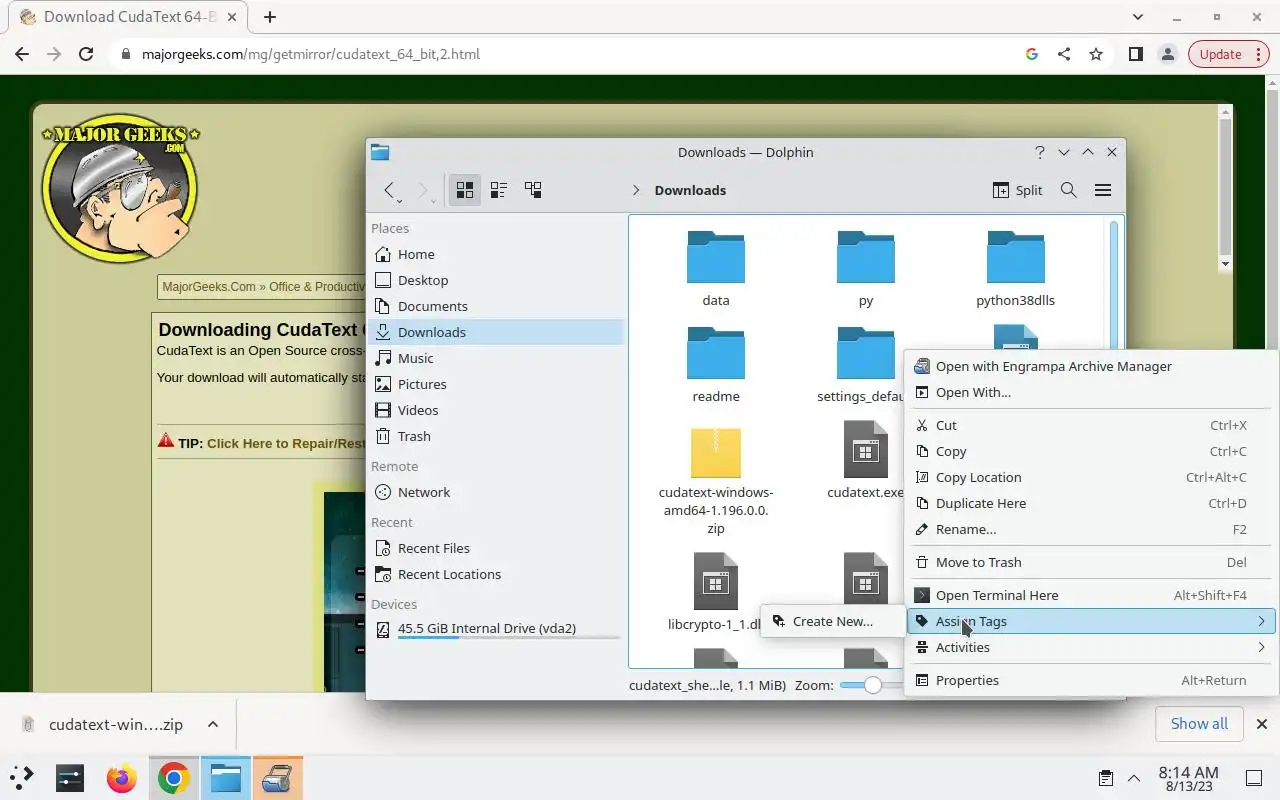Select Copy Location from context menu
This screenshot has width=1280, height=800.
(x=1091, y=477)
